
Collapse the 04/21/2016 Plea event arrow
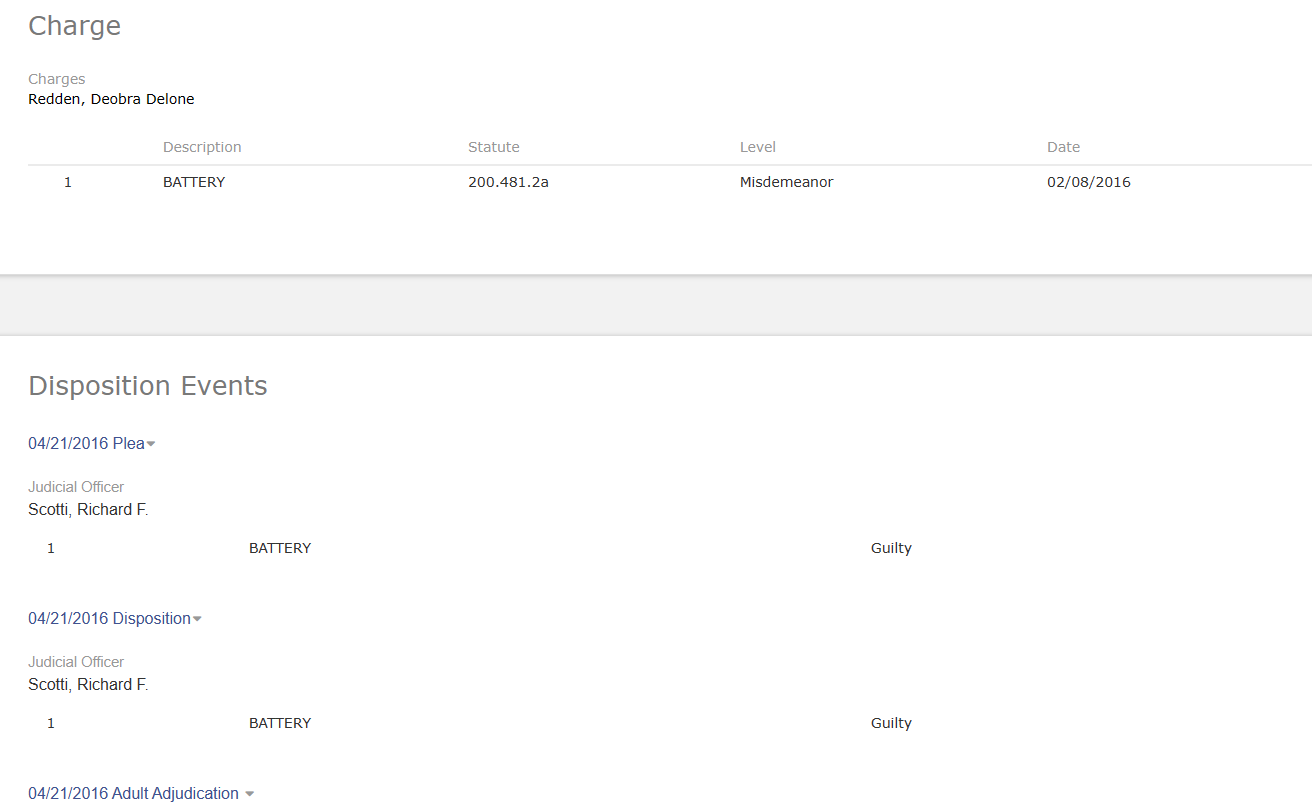tap(151, 444)
